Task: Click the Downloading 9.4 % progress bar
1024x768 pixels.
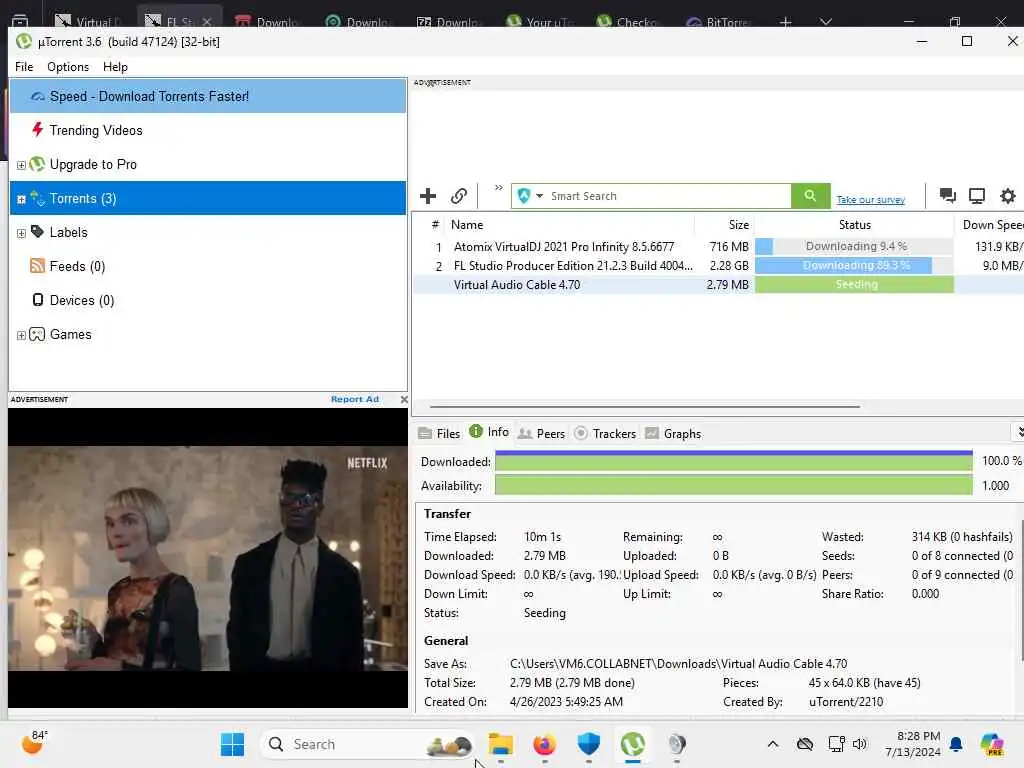Action: [x=854, y=246]
